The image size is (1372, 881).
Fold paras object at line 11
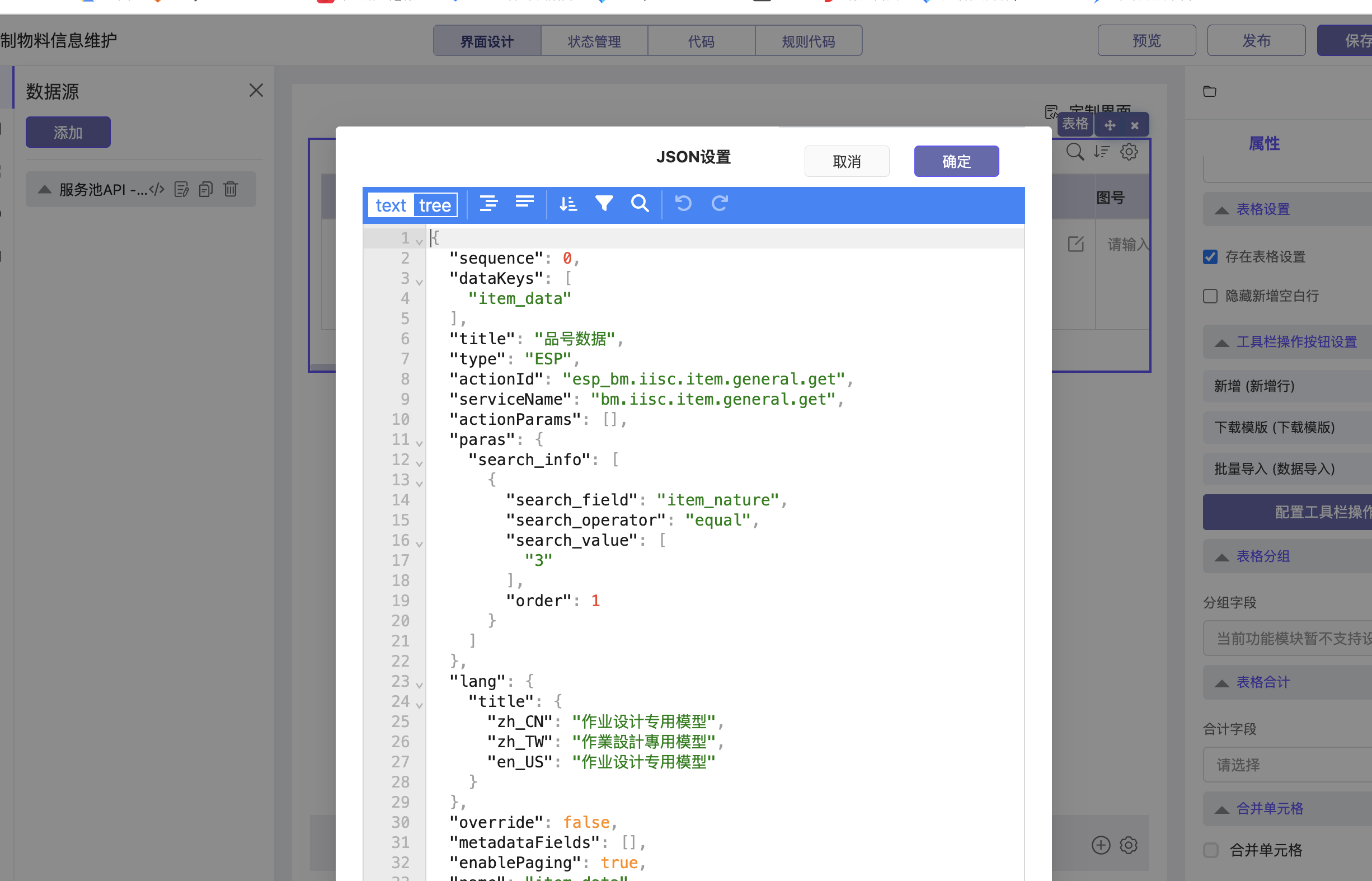click(x=419, y=443)
